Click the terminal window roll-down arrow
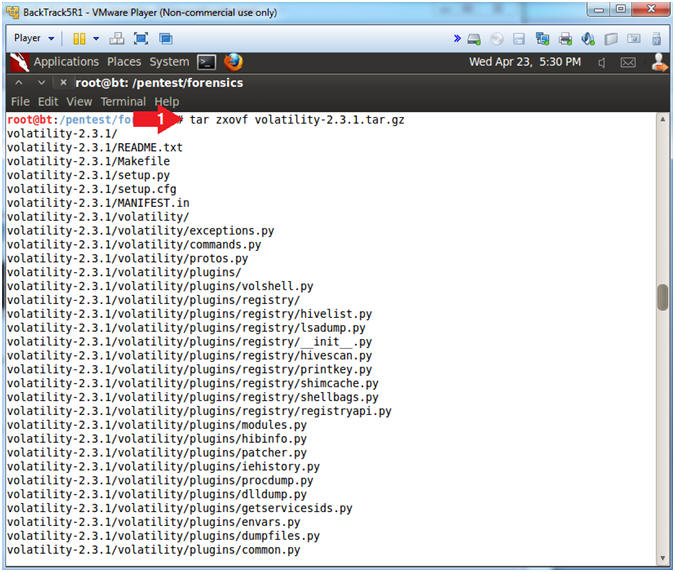Viewport: 675px width, 572px height. (x=41, y=82)
